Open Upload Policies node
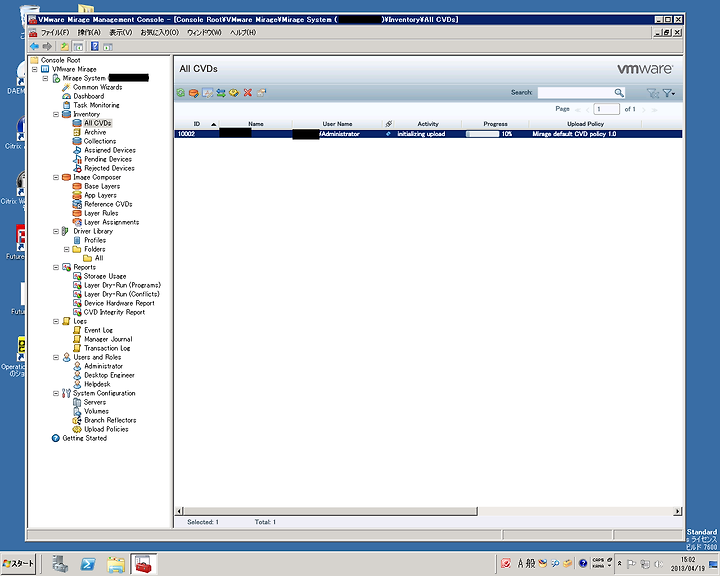 (106, 429)
